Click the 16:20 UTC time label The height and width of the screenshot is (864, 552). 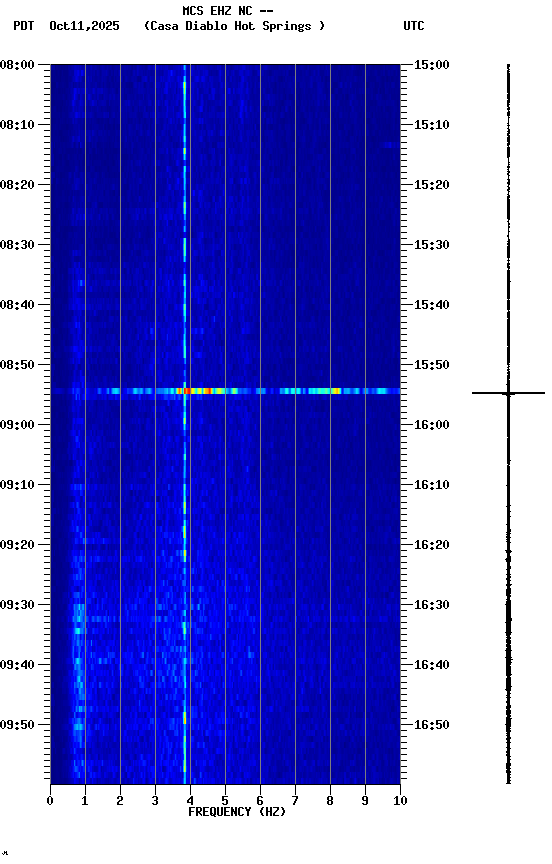pyautogui.click(x=432, y=545)
